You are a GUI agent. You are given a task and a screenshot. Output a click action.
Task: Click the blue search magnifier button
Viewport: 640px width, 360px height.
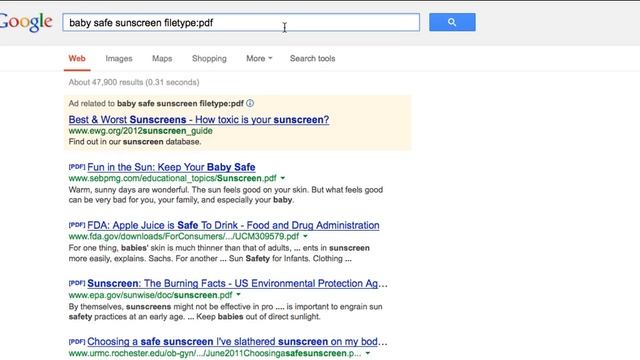452,22
